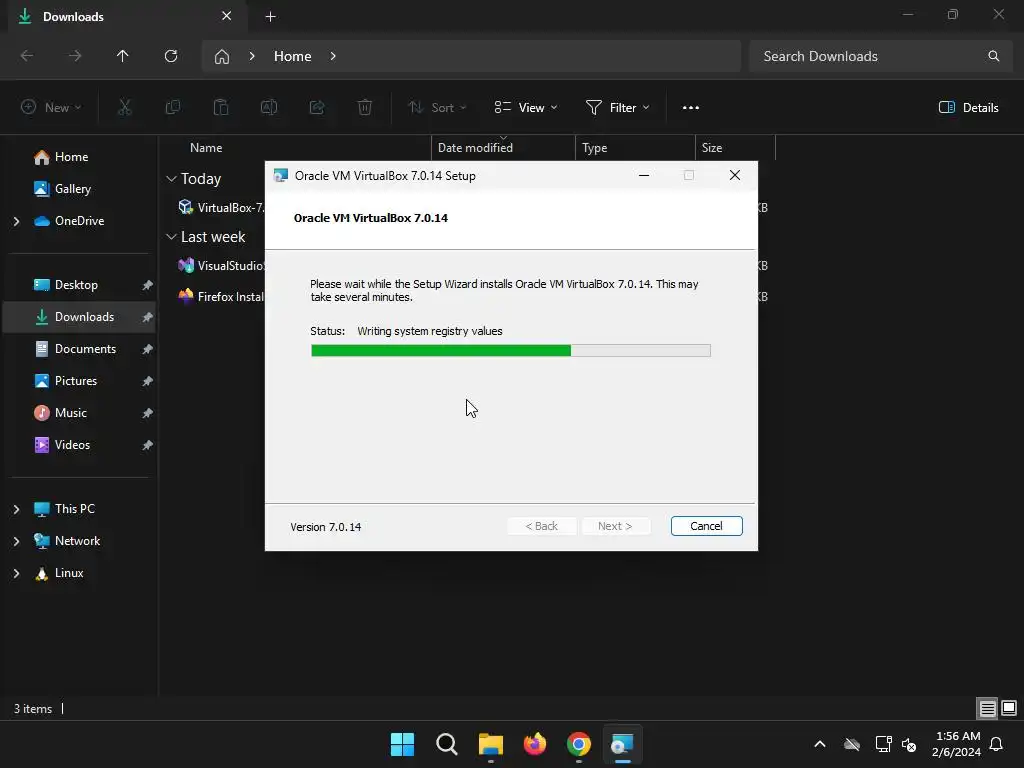Screen dimensions: 1024x768
Task: Show hidden system tray icons
Action: [x=820, y=744]
